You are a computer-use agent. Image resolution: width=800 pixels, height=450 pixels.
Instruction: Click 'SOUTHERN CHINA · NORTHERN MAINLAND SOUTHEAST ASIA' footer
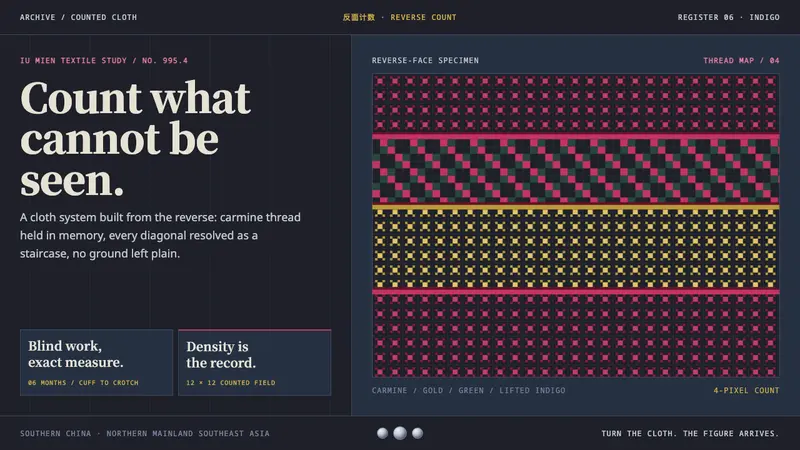[145, 434]
